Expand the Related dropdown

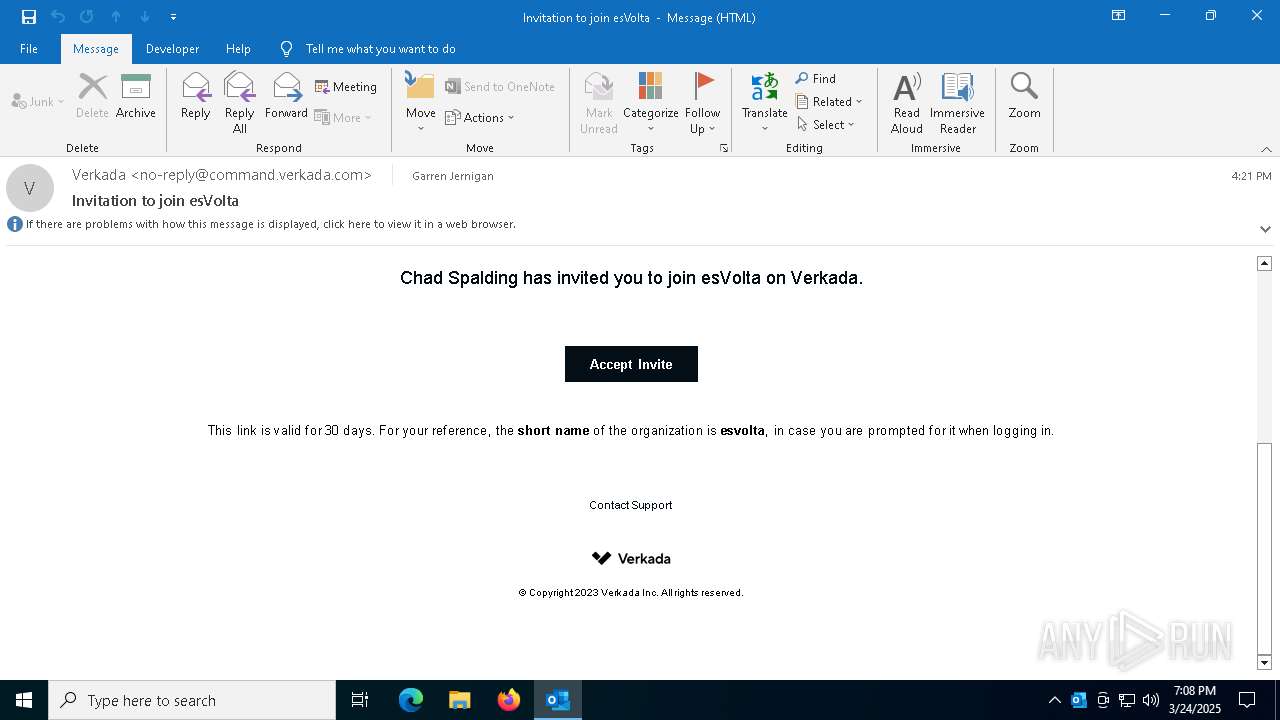click(x=829, y=101)
